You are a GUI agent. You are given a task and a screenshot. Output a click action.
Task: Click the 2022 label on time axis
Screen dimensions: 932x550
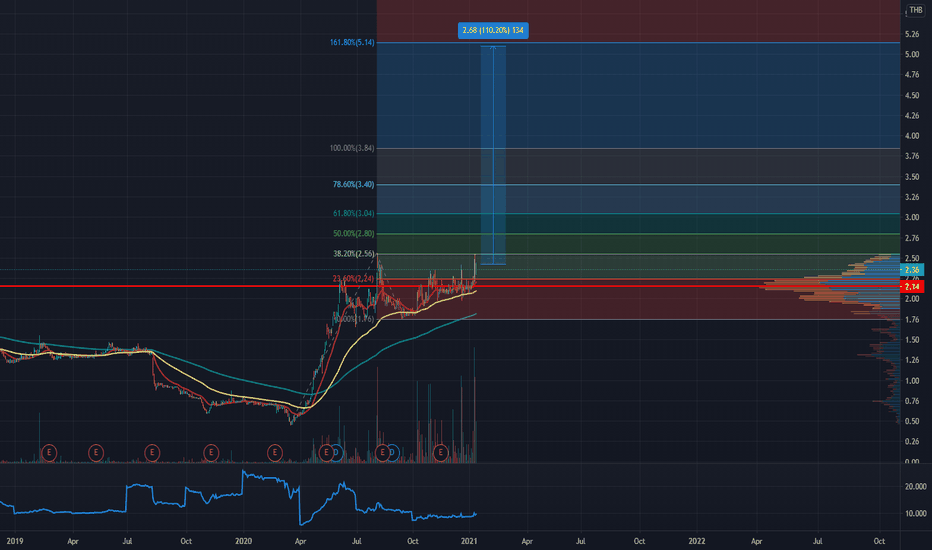click(697, 541)
